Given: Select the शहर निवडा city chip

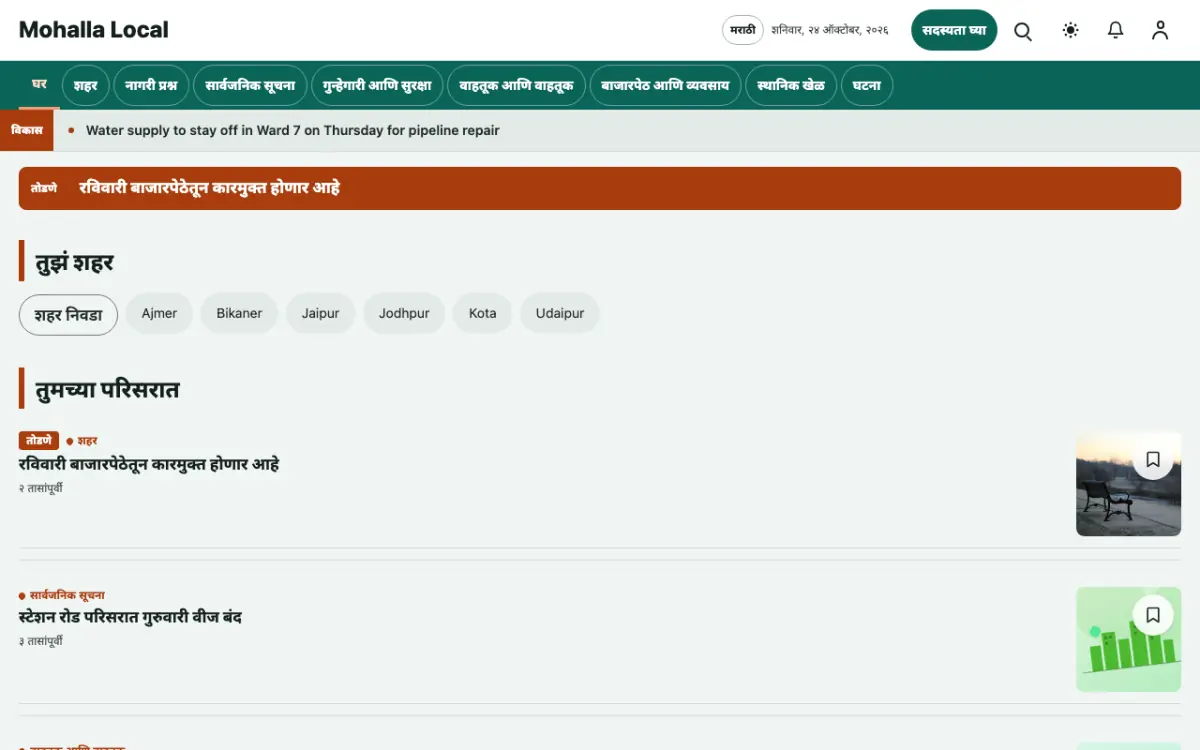Looking at the screenshot, I should [68, 314].
